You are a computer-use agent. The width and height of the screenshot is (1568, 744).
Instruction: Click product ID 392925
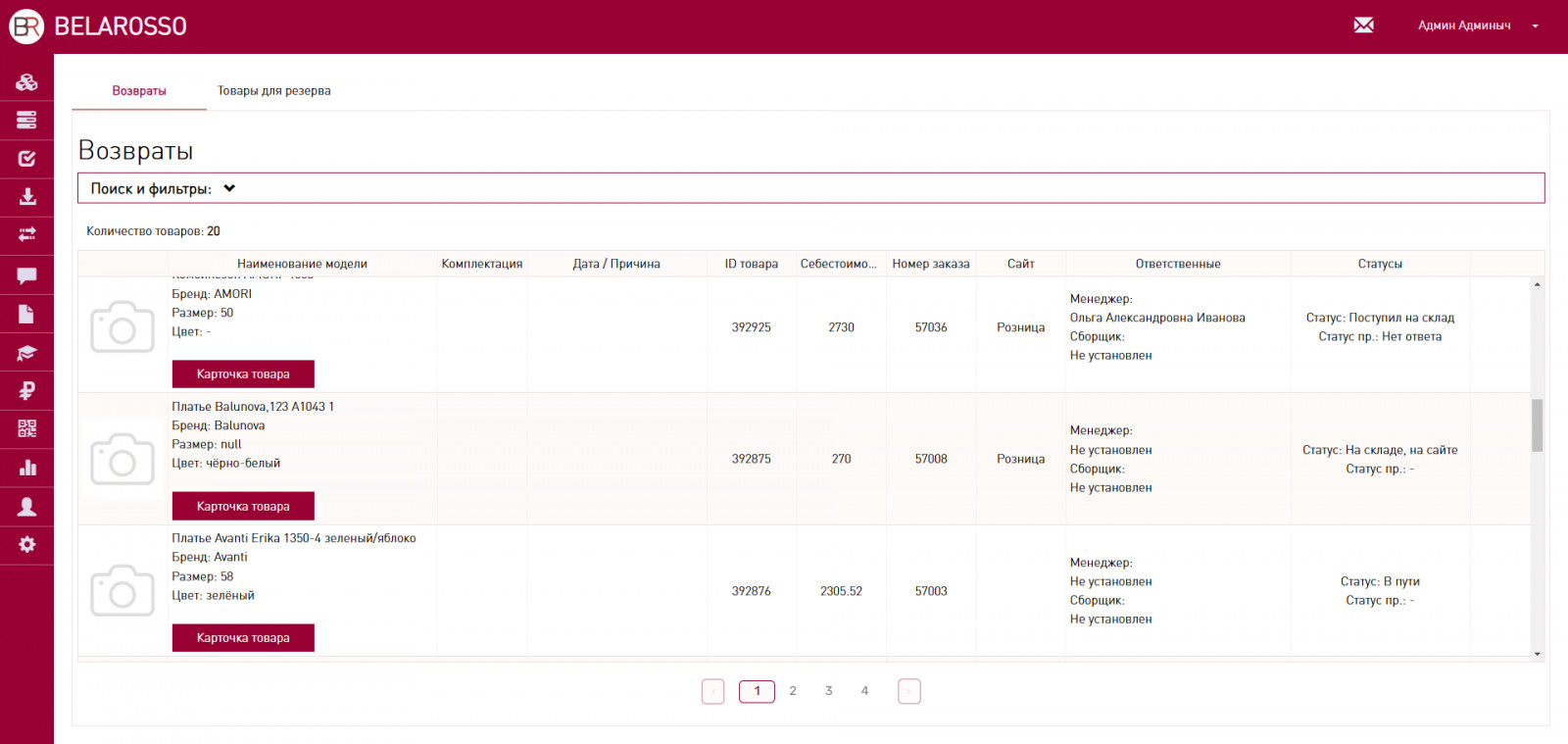click(752, 327)
